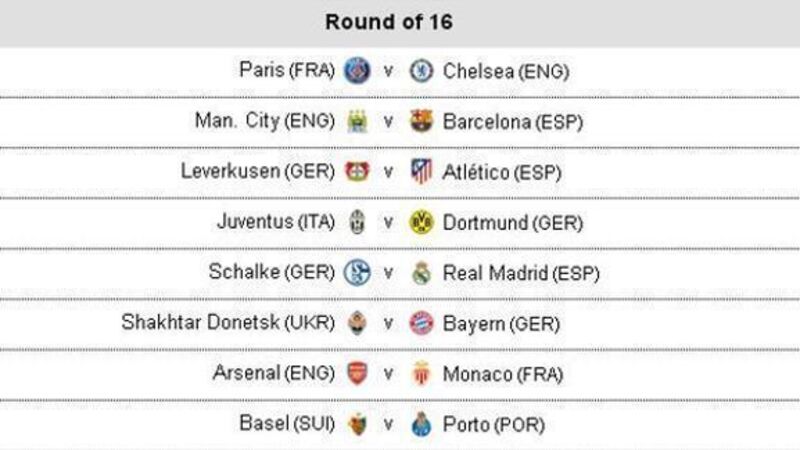This screenshot has width=800, height=450.
Task: Click the Schalke club crest icon
Action: pos(357,273)
